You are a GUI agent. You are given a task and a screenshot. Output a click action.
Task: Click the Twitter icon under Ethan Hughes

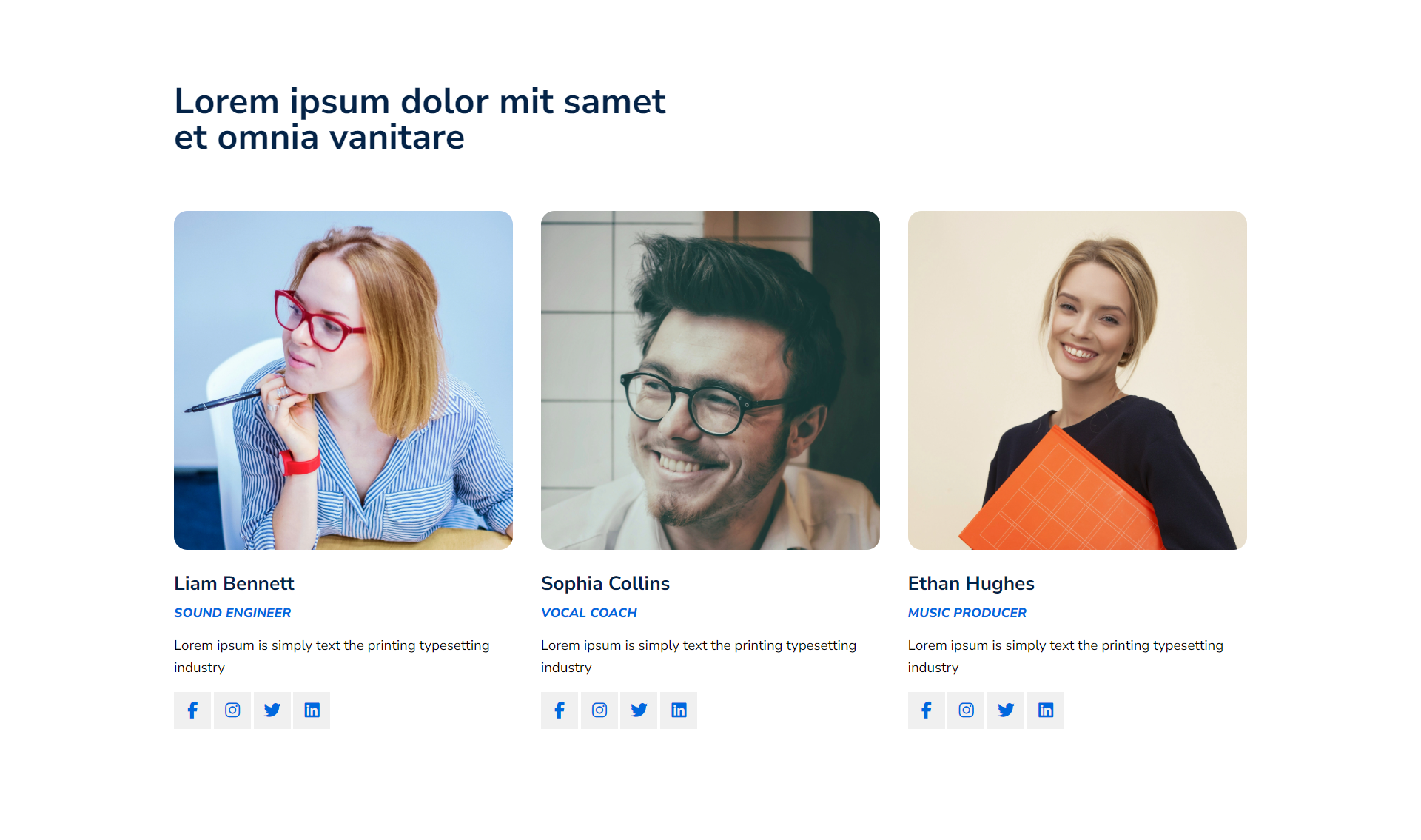(x=1006, y=710)
